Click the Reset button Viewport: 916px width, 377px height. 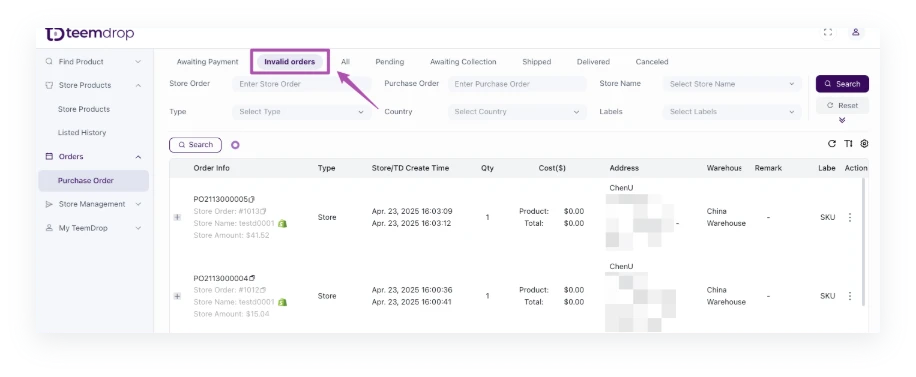point(842,106)
